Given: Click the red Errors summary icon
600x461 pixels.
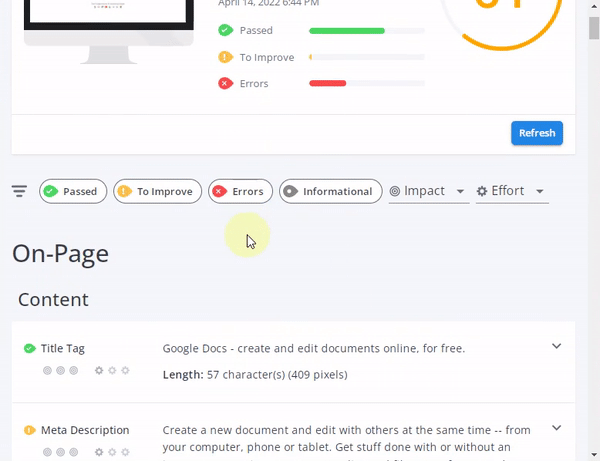Looking at the screenshot, I should 225,83.
